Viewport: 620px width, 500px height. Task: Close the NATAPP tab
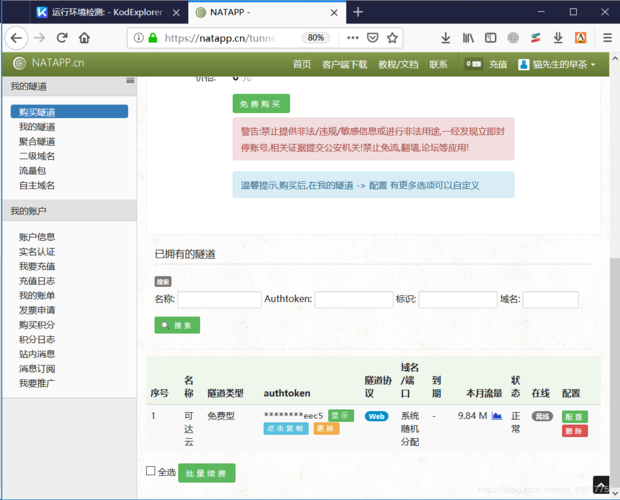334,13
